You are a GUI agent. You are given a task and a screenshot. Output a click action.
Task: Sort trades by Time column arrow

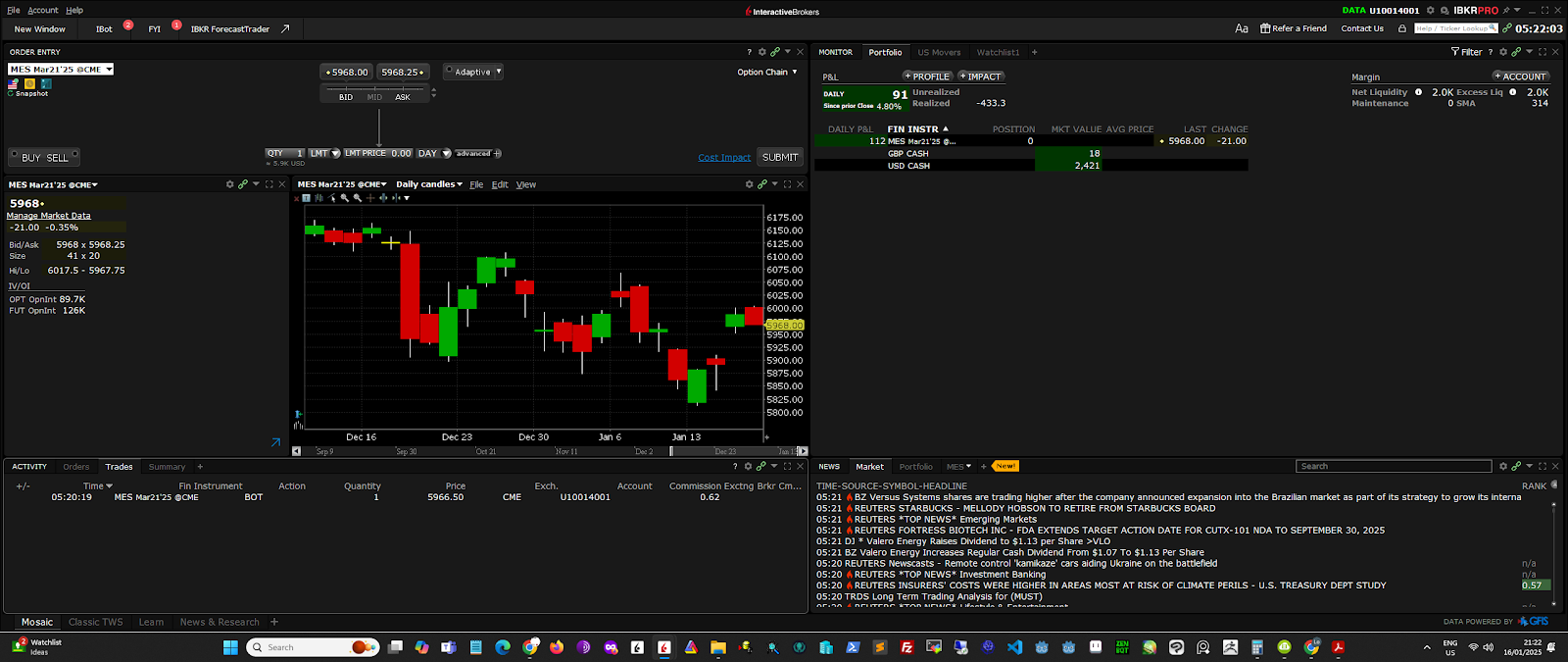(109, 486)
